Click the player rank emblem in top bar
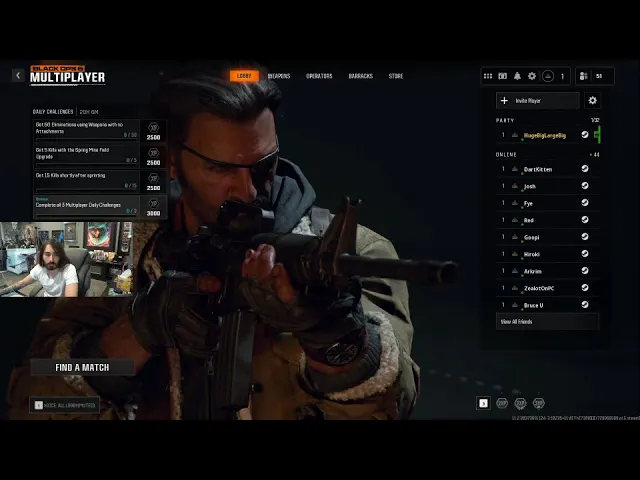 (548, 76)
